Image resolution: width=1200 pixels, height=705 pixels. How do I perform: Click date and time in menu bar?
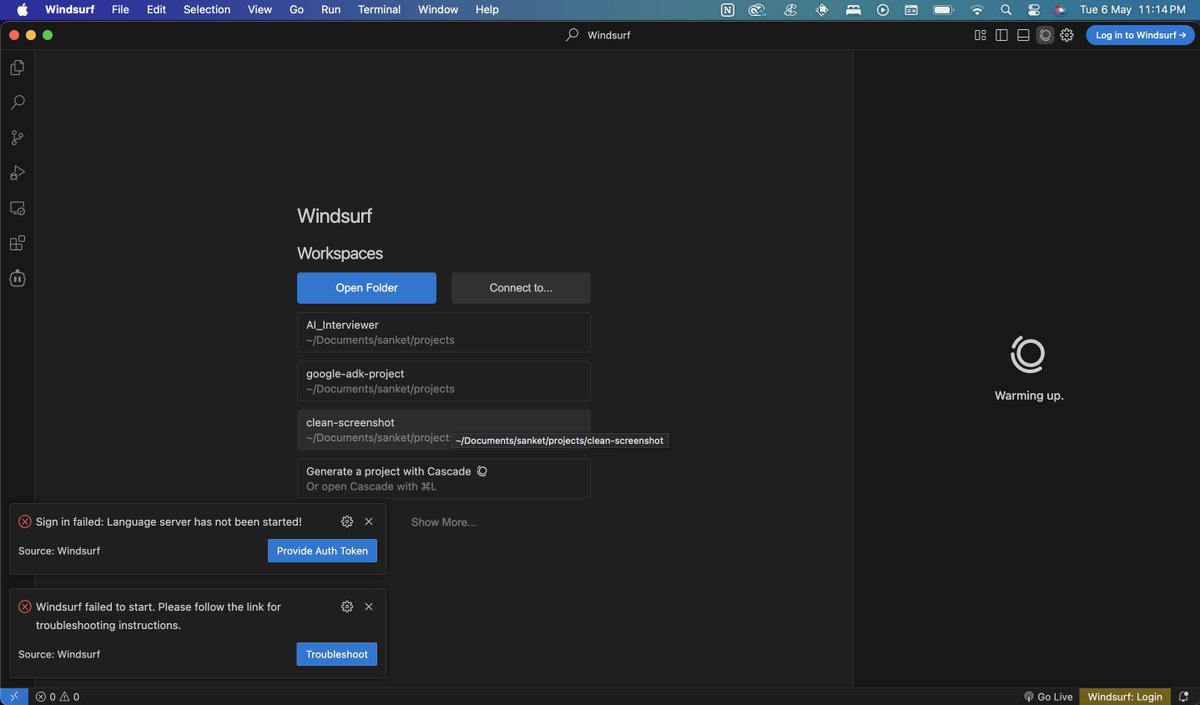[1133, 10]
